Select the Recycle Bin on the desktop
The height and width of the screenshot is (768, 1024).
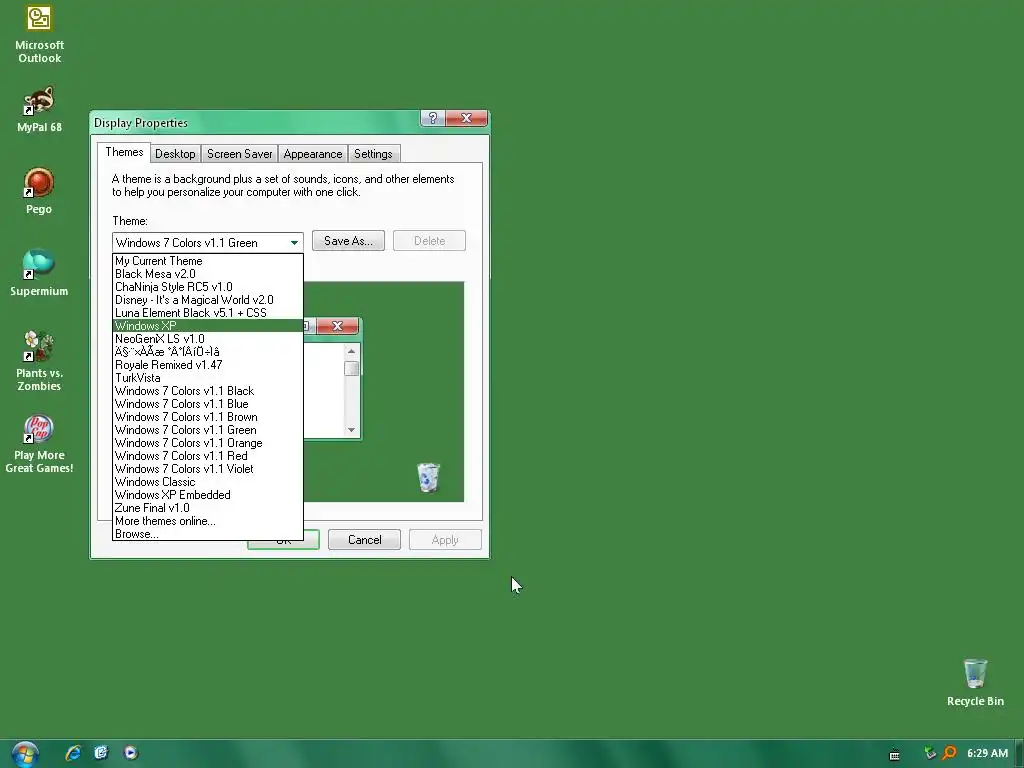[975, 682]
